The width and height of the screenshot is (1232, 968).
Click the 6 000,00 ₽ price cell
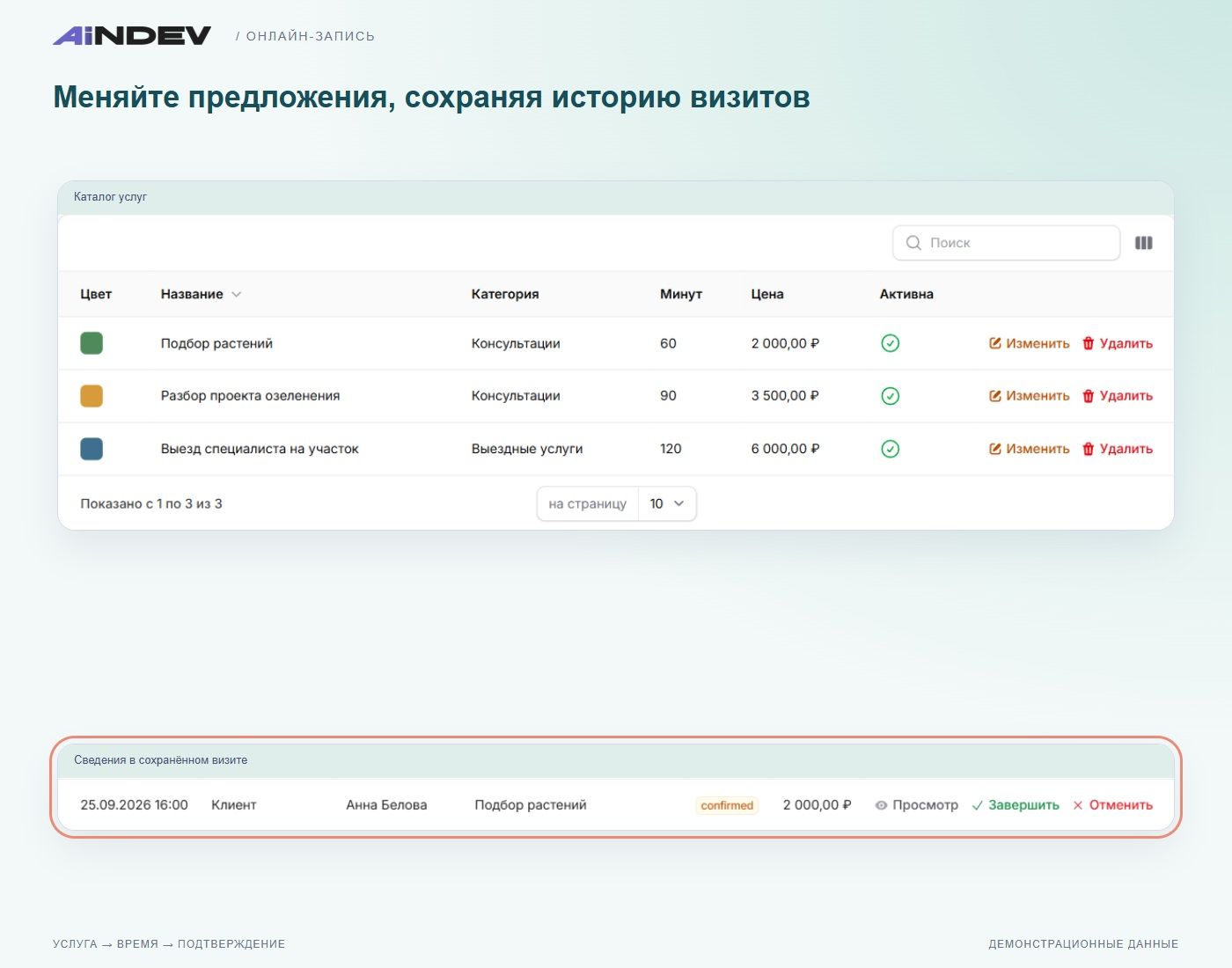point(785,449)
